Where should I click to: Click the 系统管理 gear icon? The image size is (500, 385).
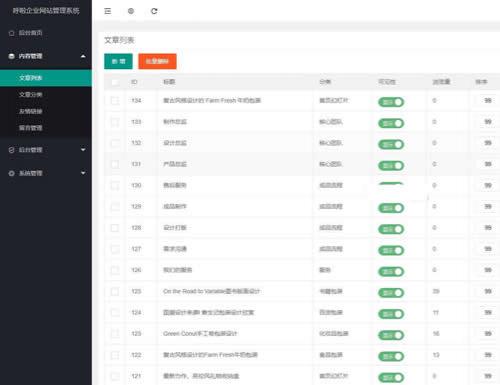coord(12,173)
